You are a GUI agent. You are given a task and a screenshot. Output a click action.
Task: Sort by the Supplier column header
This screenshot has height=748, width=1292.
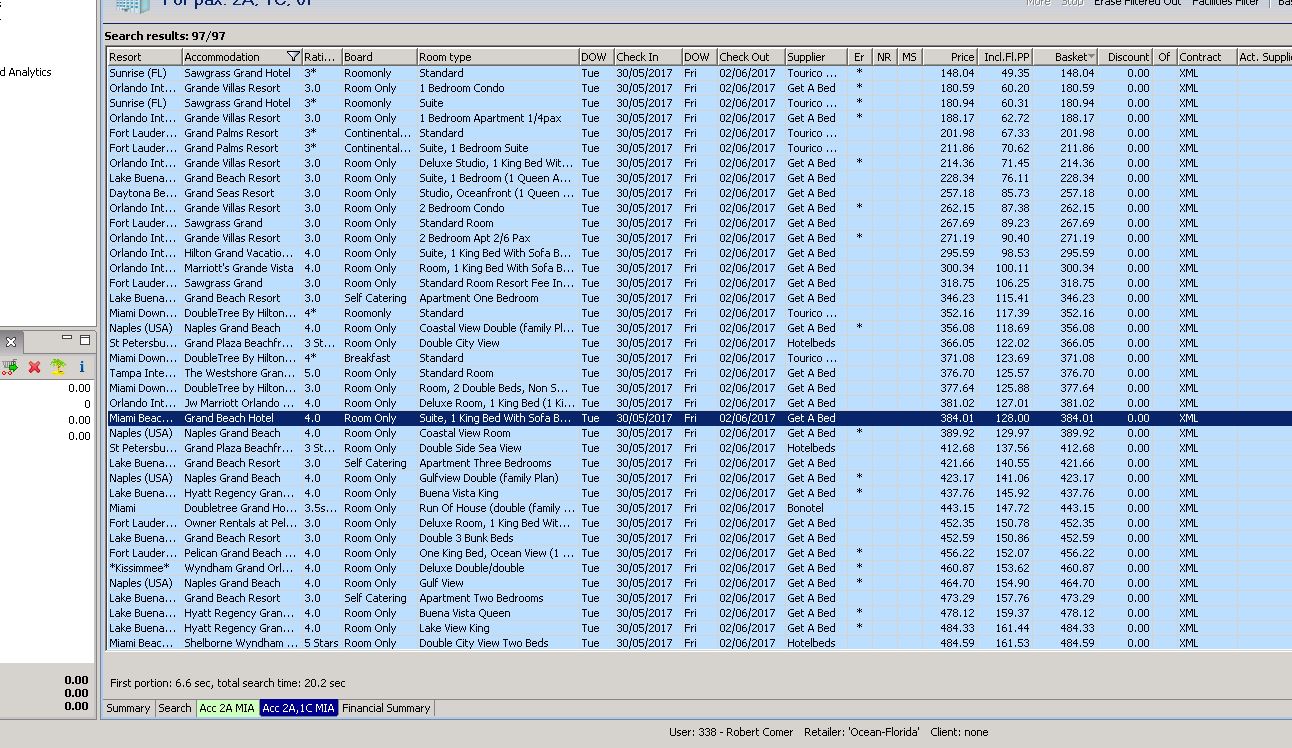click(815, 57)
